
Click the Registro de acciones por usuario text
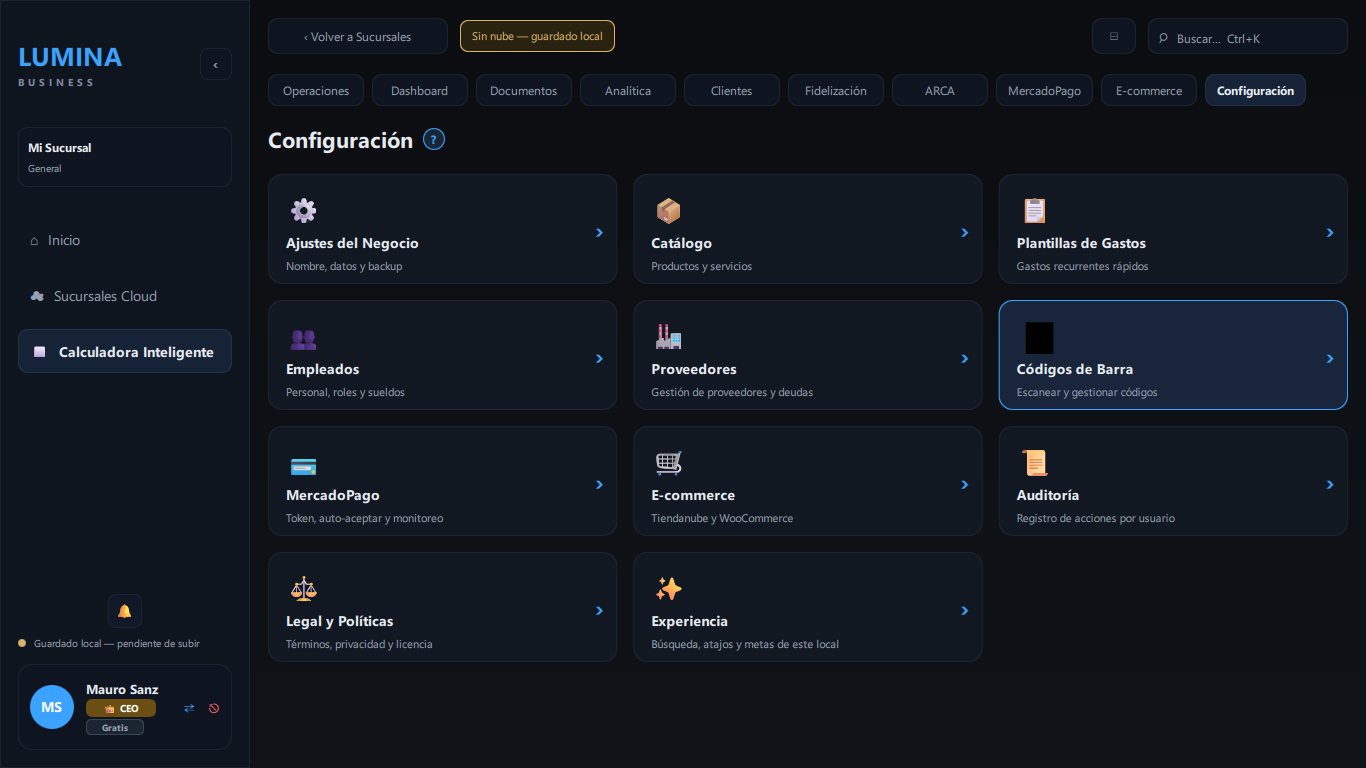(1096, 518)
